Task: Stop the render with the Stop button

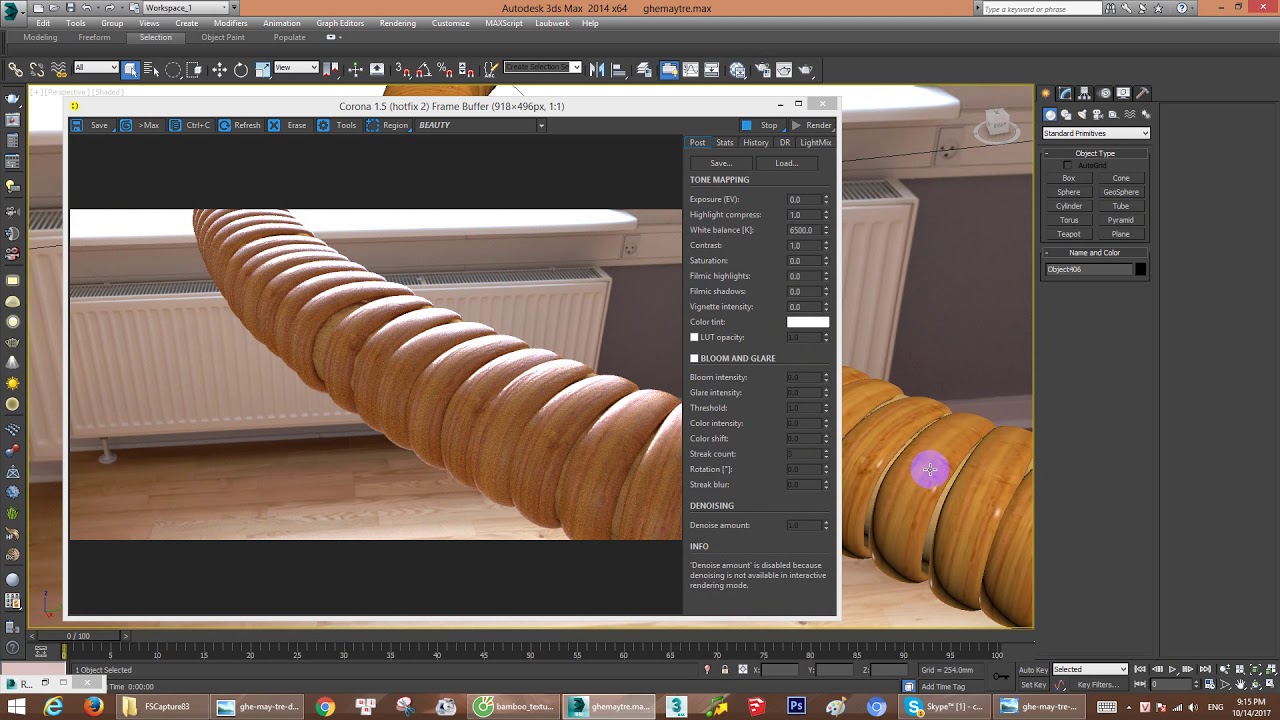Action: click(760, 125)
